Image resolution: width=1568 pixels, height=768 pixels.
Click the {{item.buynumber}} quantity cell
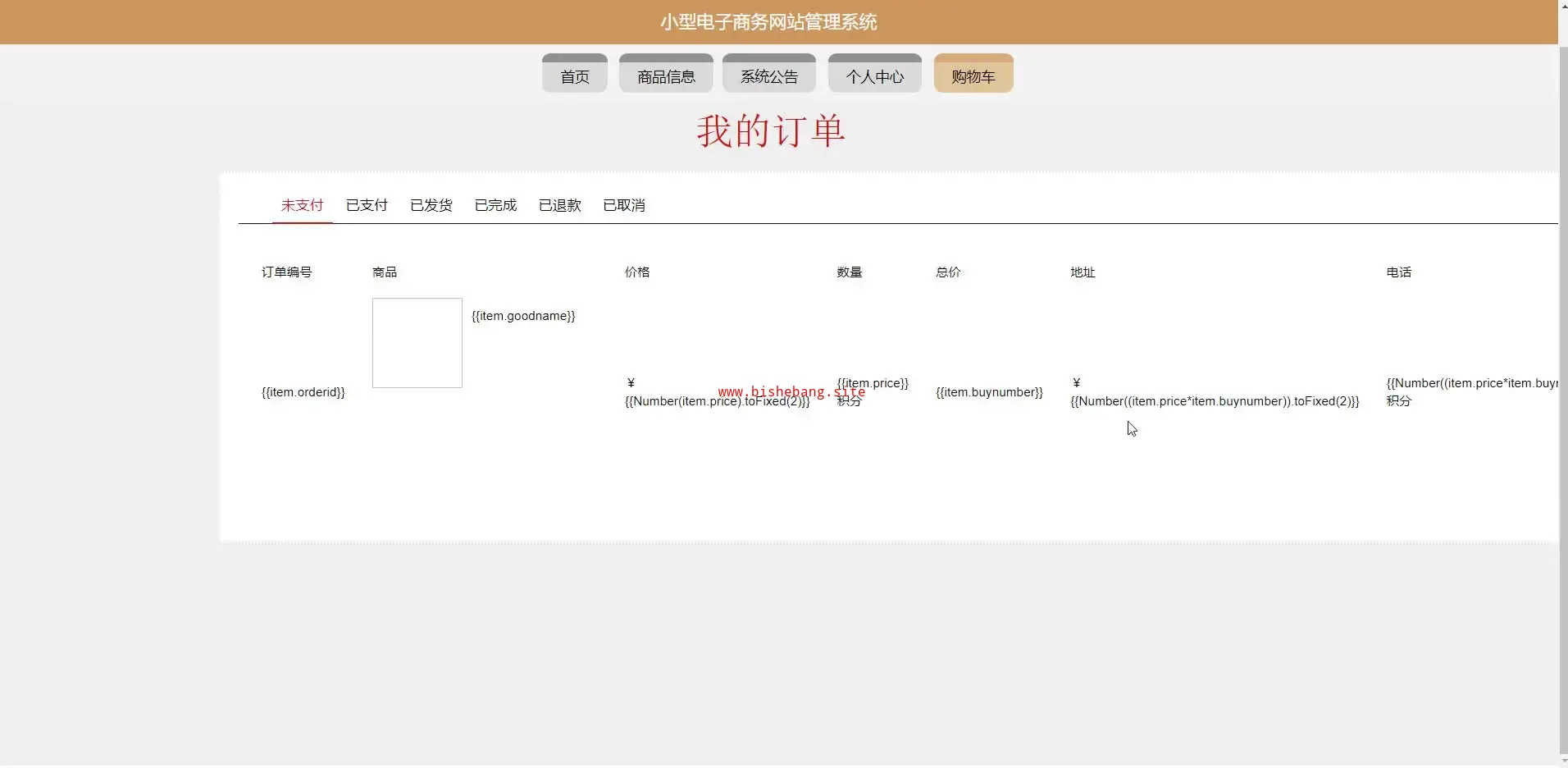[x=989, y=392]
